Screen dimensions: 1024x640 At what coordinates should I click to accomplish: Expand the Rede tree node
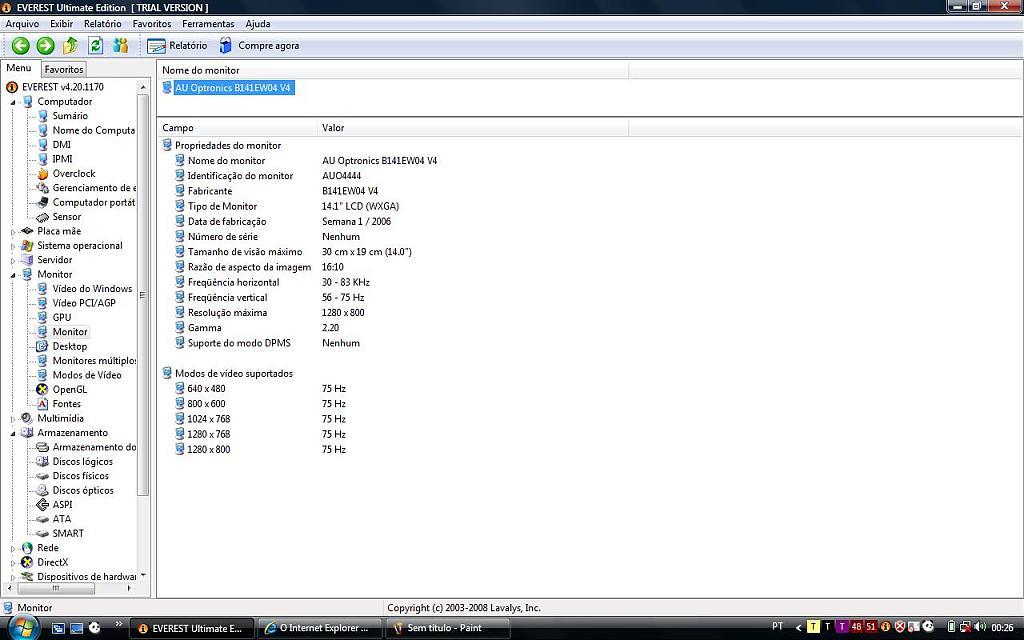[12, 548]
